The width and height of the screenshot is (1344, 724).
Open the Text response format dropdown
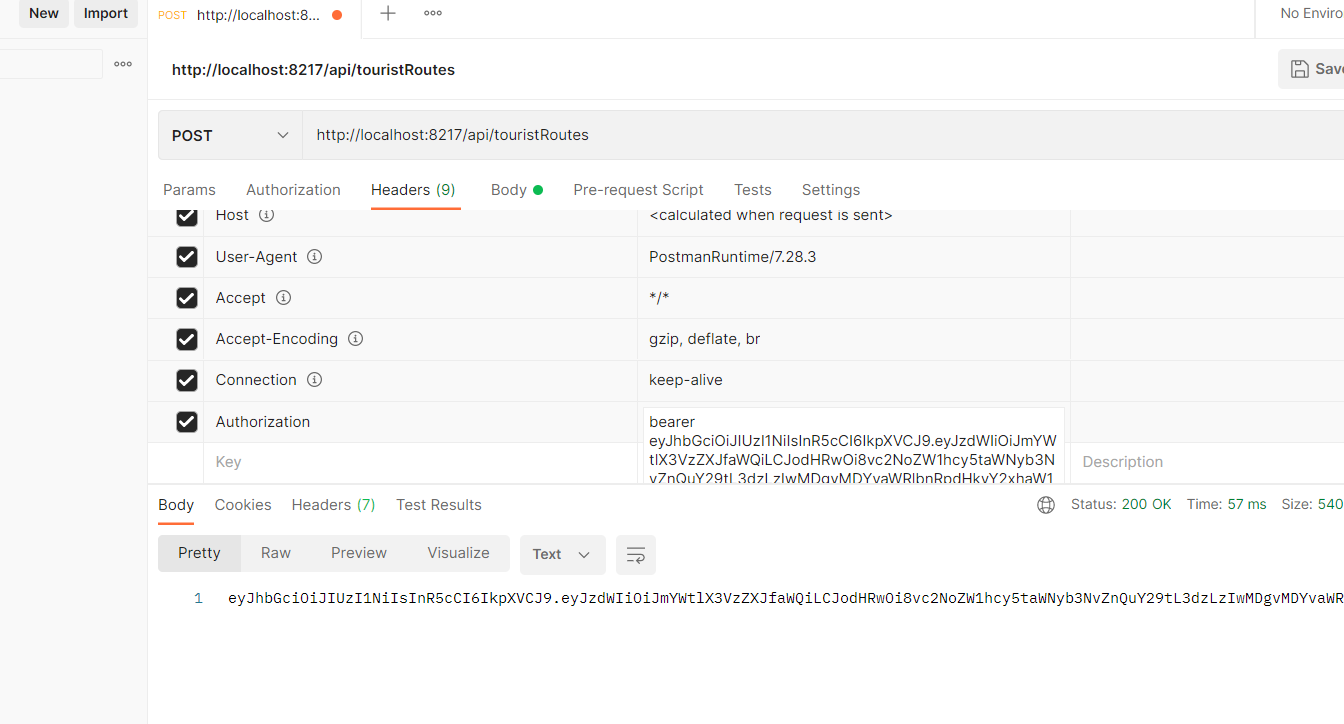pos(562,554)
